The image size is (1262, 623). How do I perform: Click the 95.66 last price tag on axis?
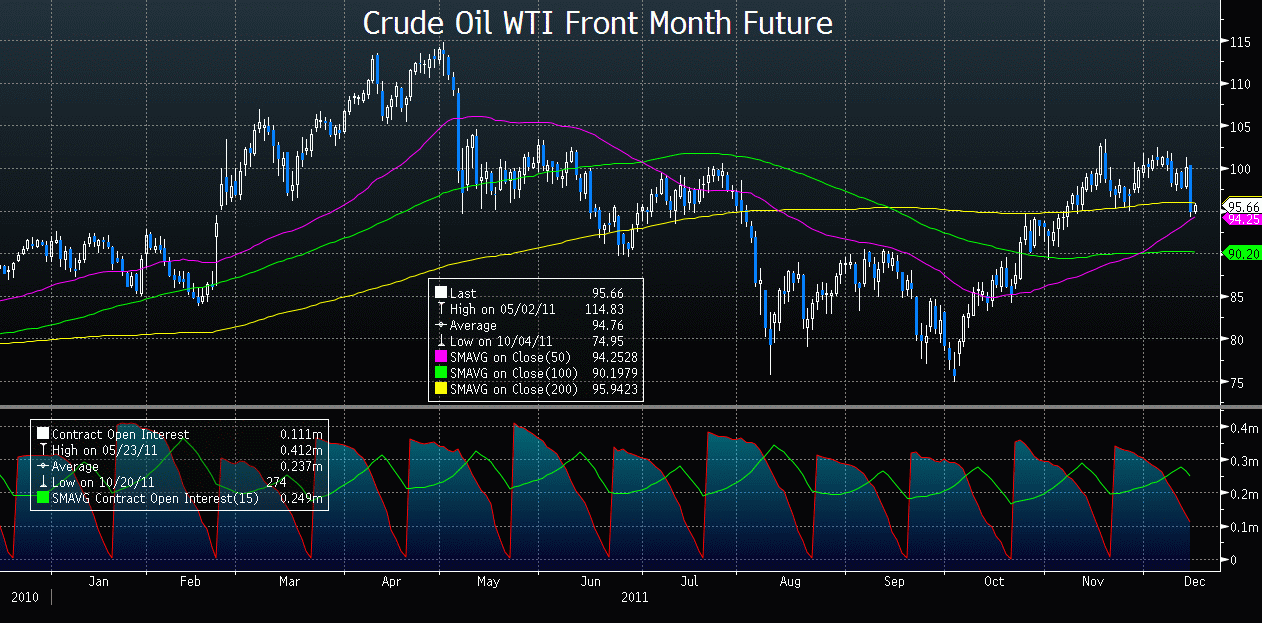pyautogui.click(x=1241, y=206)
